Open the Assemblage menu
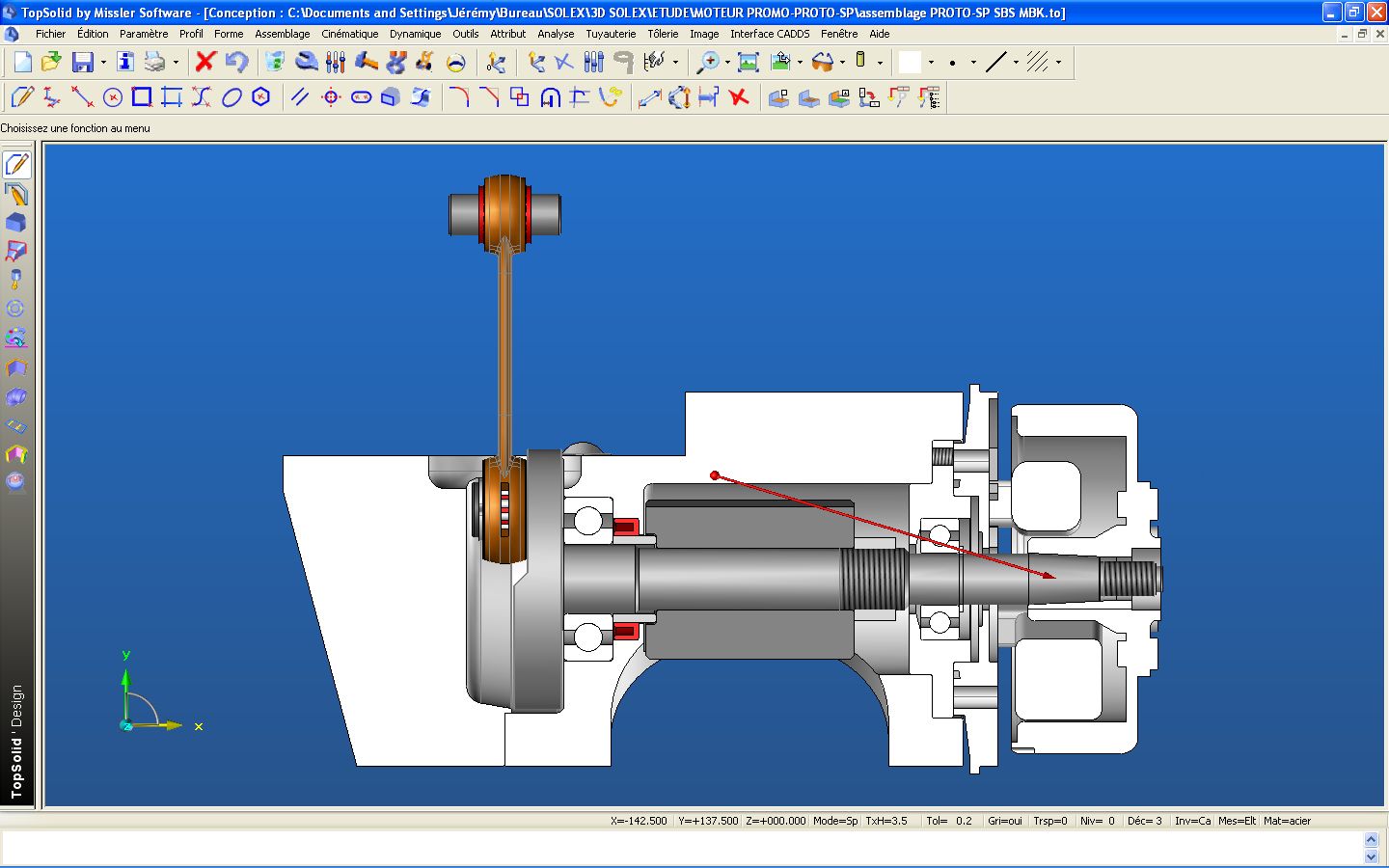Screen dimensions: 1389x868 point(282,34)
